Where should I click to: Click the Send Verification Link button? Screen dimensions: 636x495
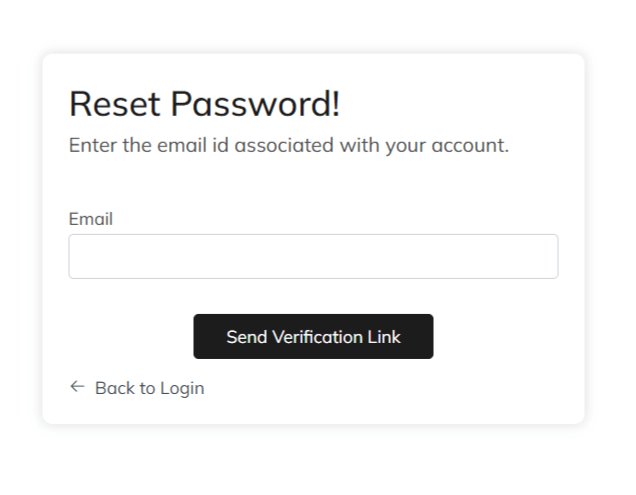313,337
